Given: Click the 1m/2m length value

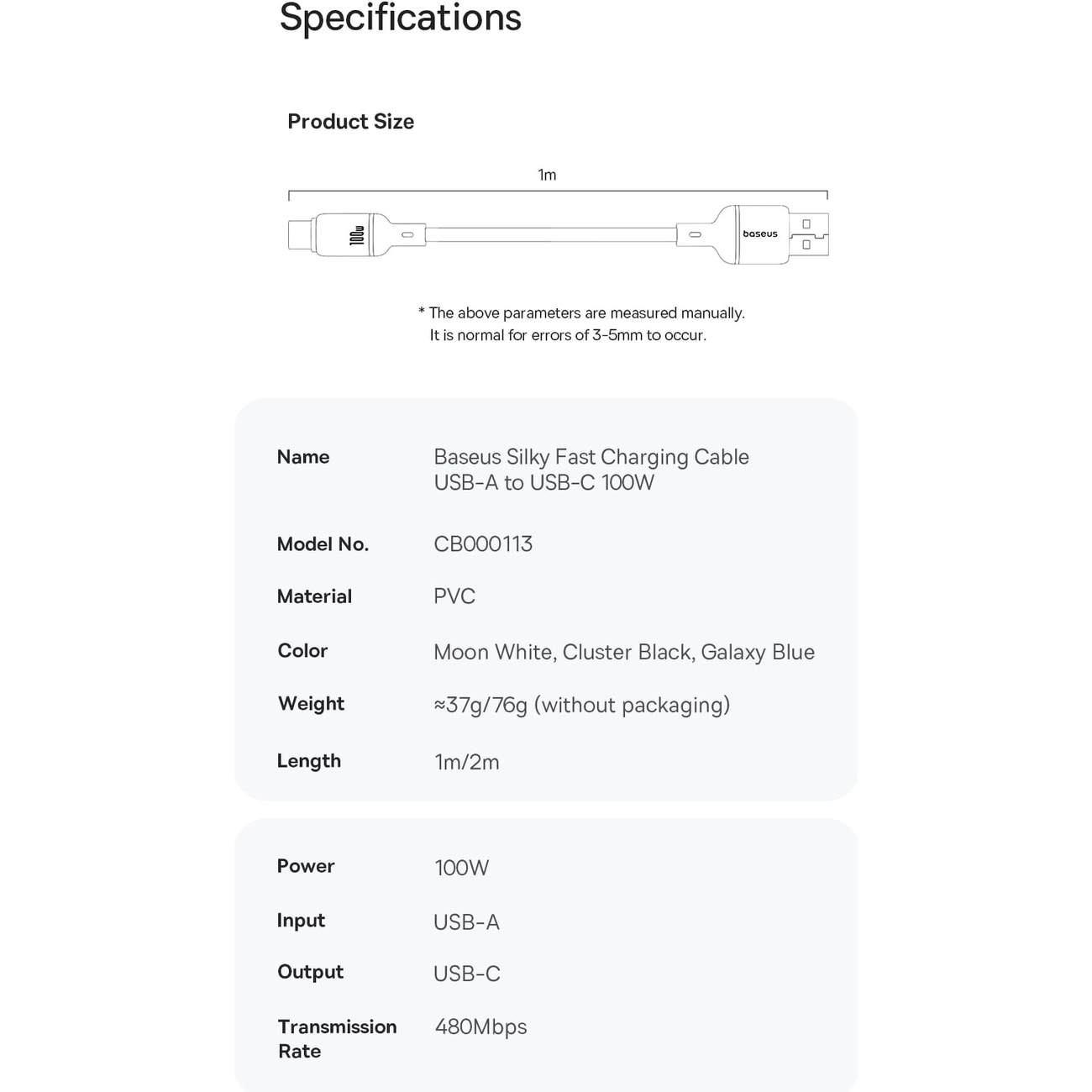Looking at the screenshot, I should [467, 762].
